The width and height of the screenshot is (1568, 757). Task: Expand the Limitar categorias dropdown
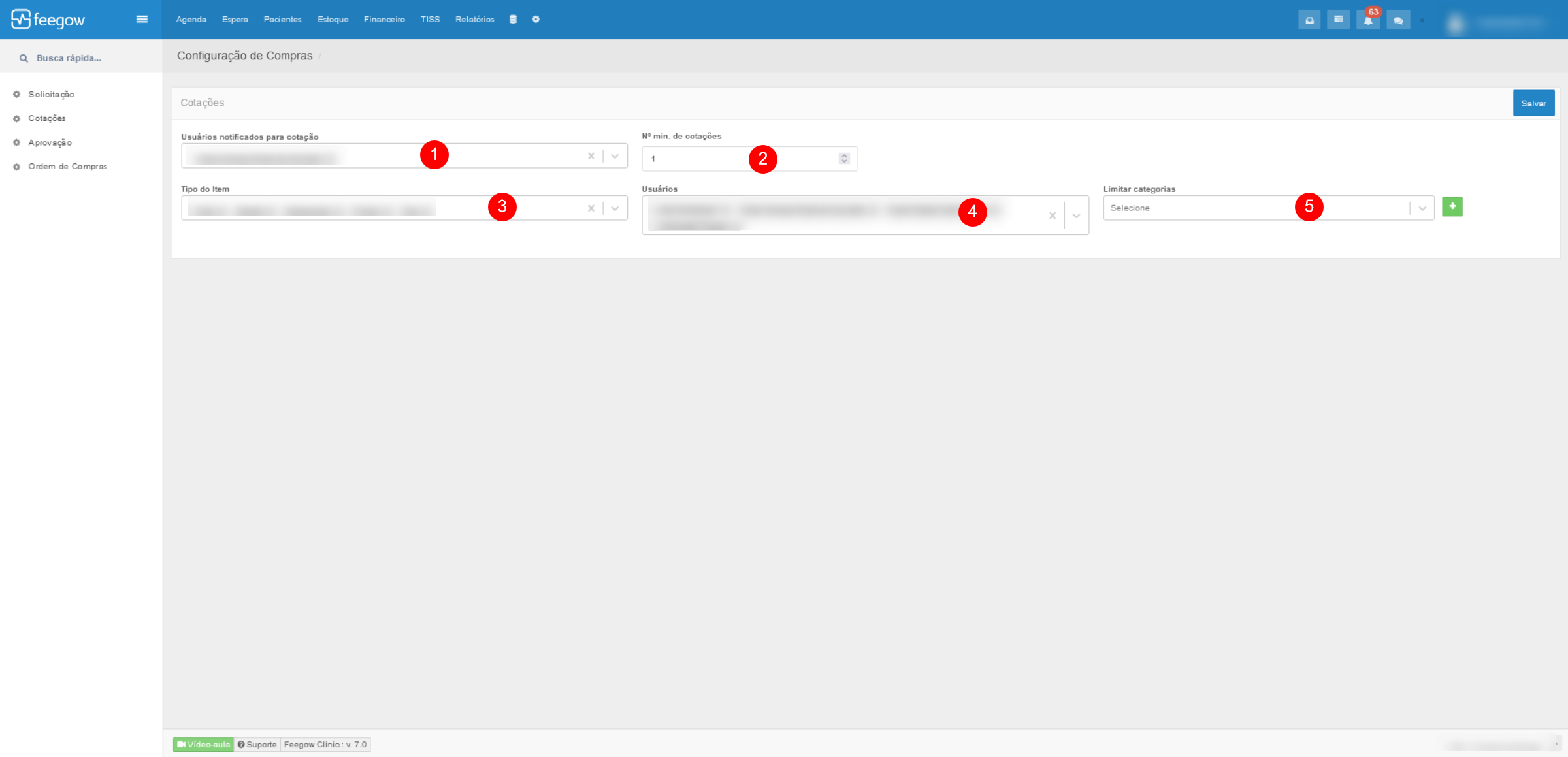[1422, 208]
